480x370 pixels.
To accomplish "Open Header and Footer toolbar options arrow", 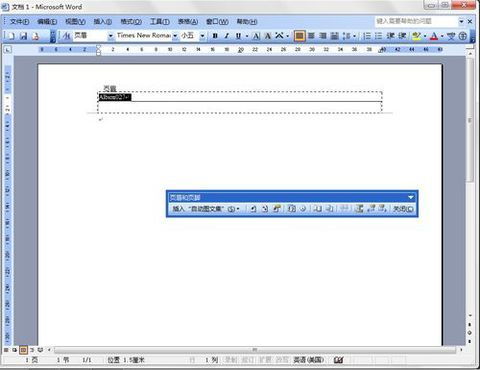I will click(x=411, y=197).
